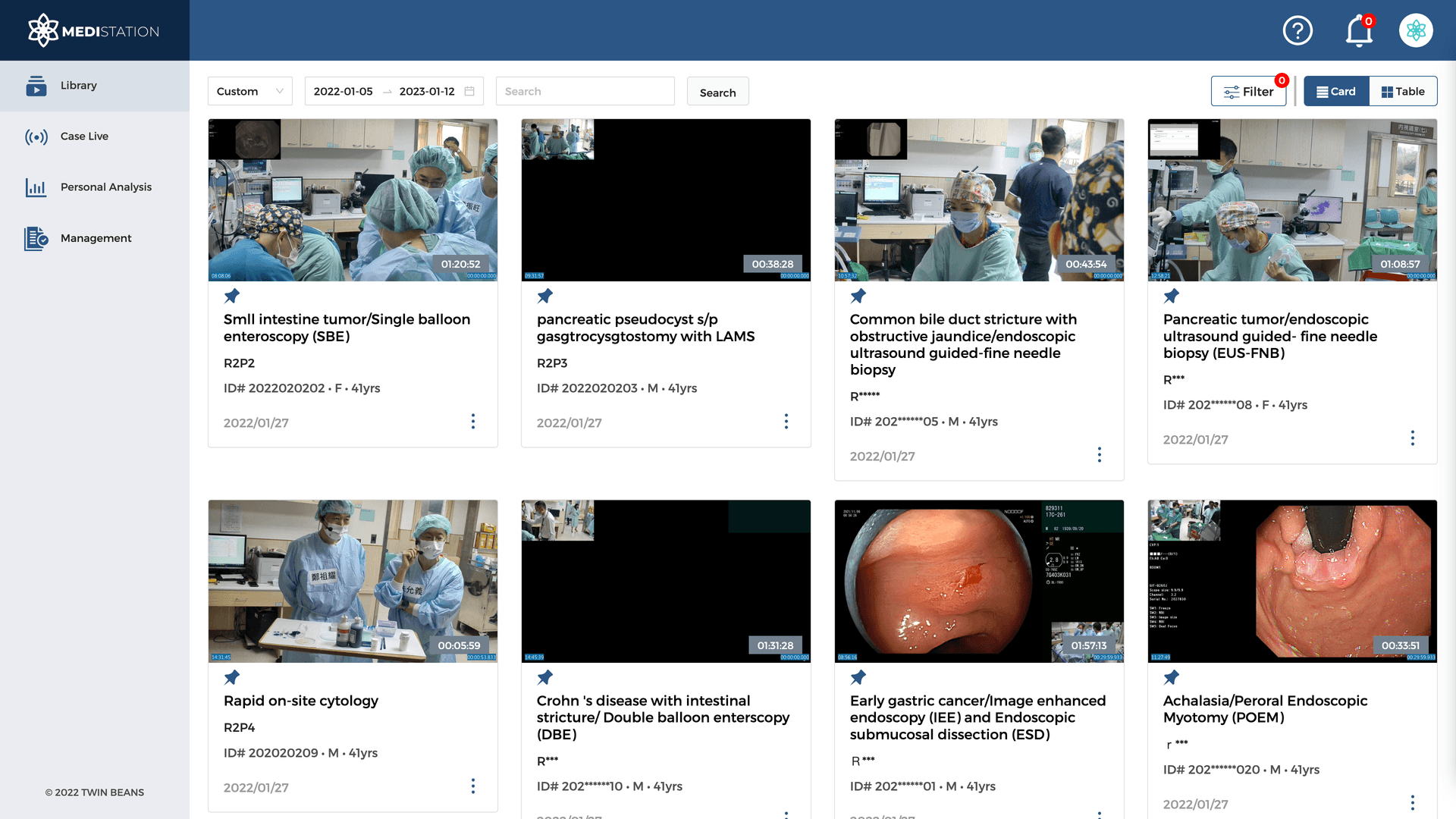Open the Custom date range dropdown
Image resolution: width=1456 pixels, height=819 pixels.
[249, 91]
